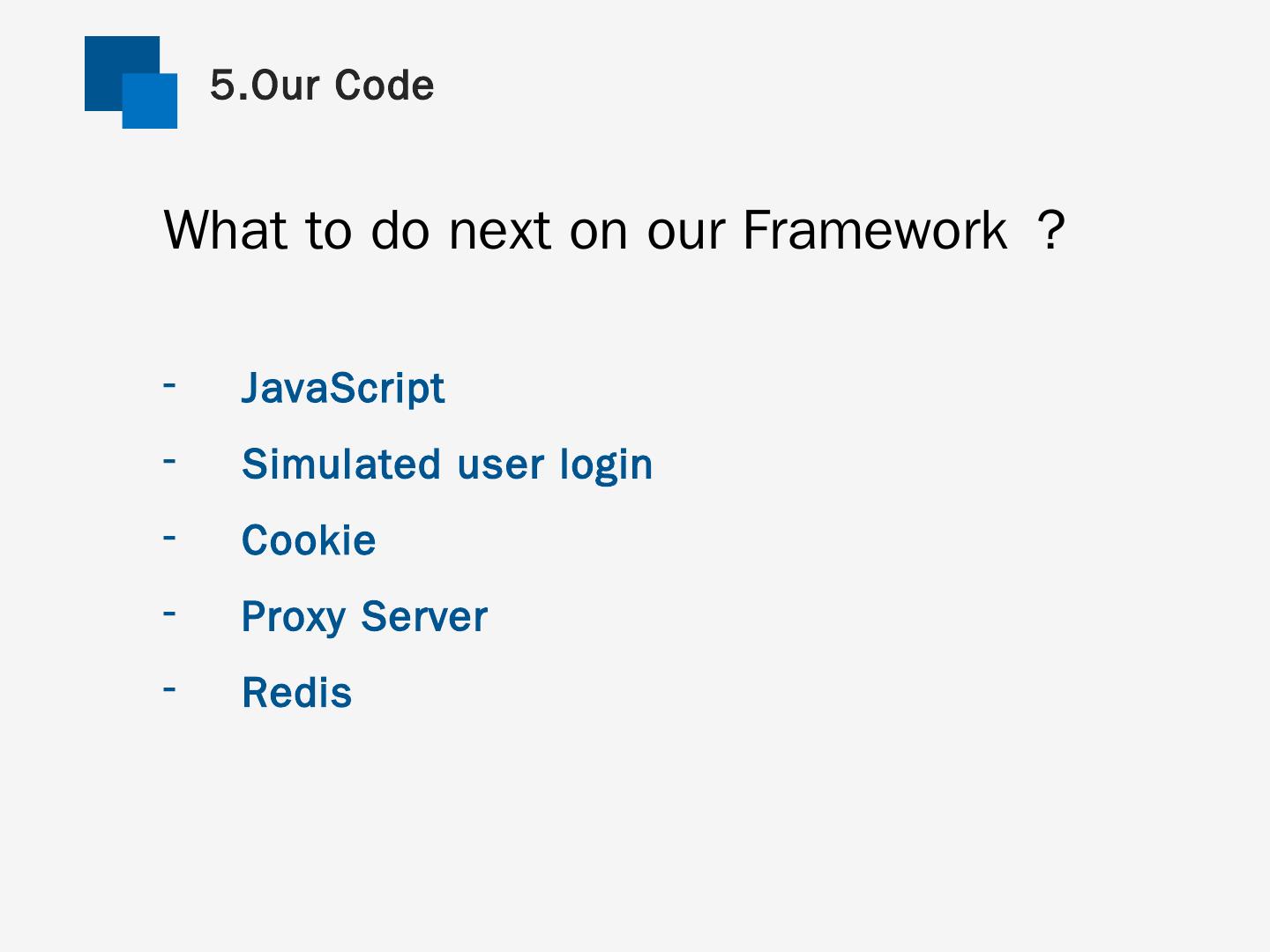Click the 'Proxy Server' list item
Viewport: 1270px width, 952px height.
point(364,616)
